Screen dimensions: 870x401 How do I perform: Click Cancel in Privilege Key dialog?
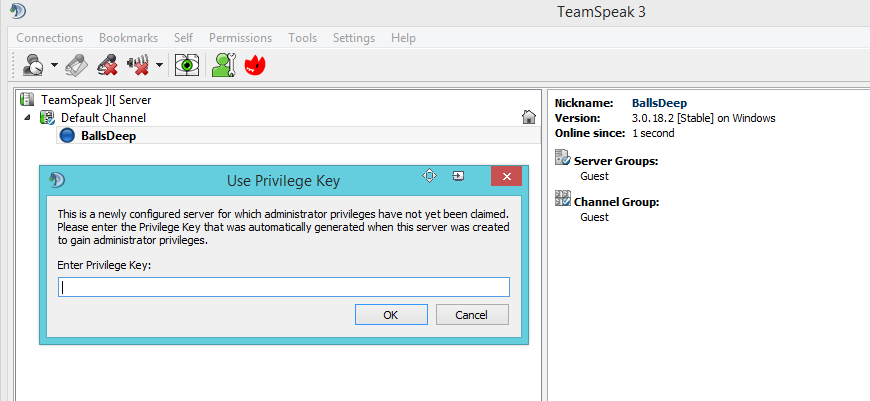coord(472,314)
